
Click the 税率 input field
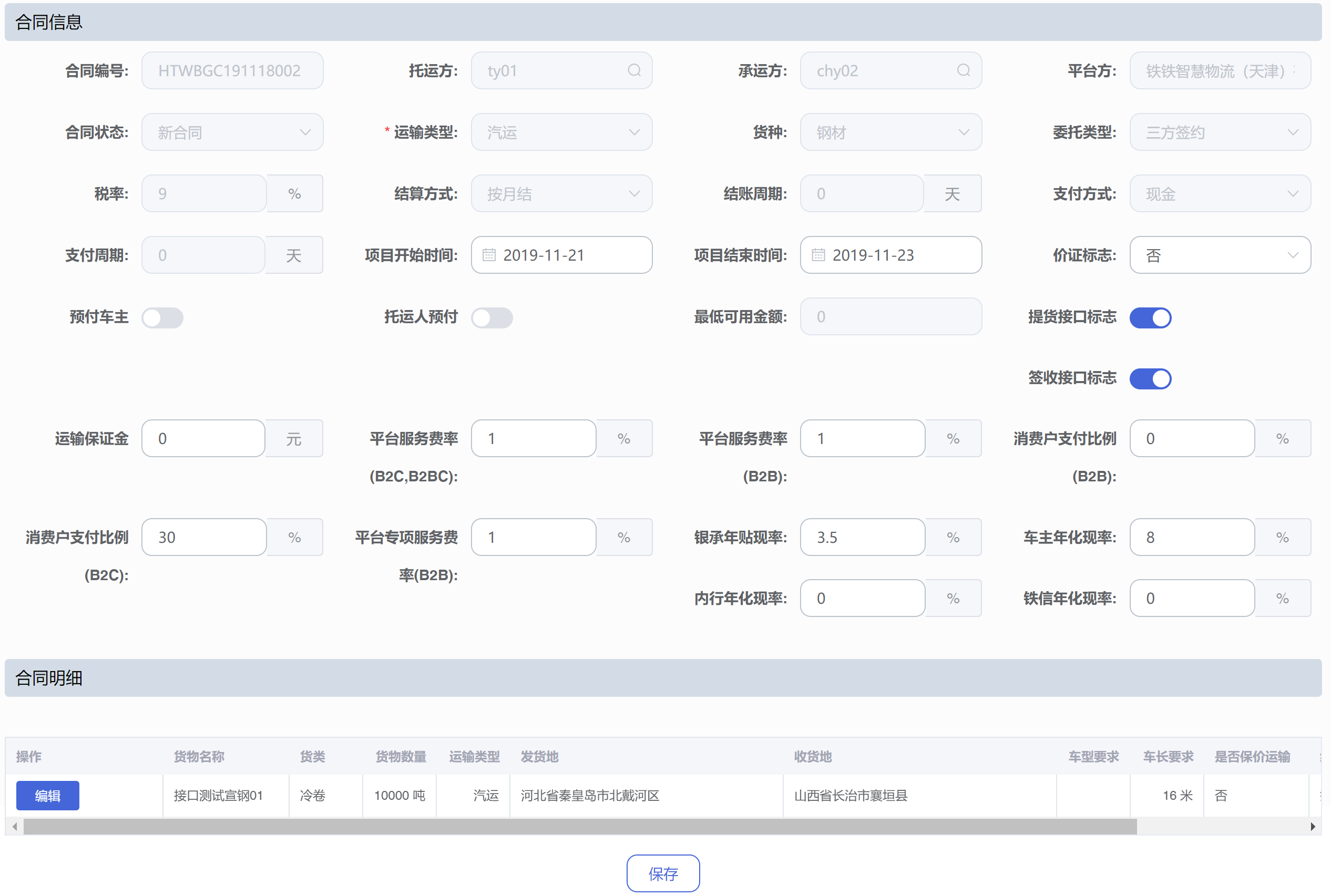tap(204, 194)
